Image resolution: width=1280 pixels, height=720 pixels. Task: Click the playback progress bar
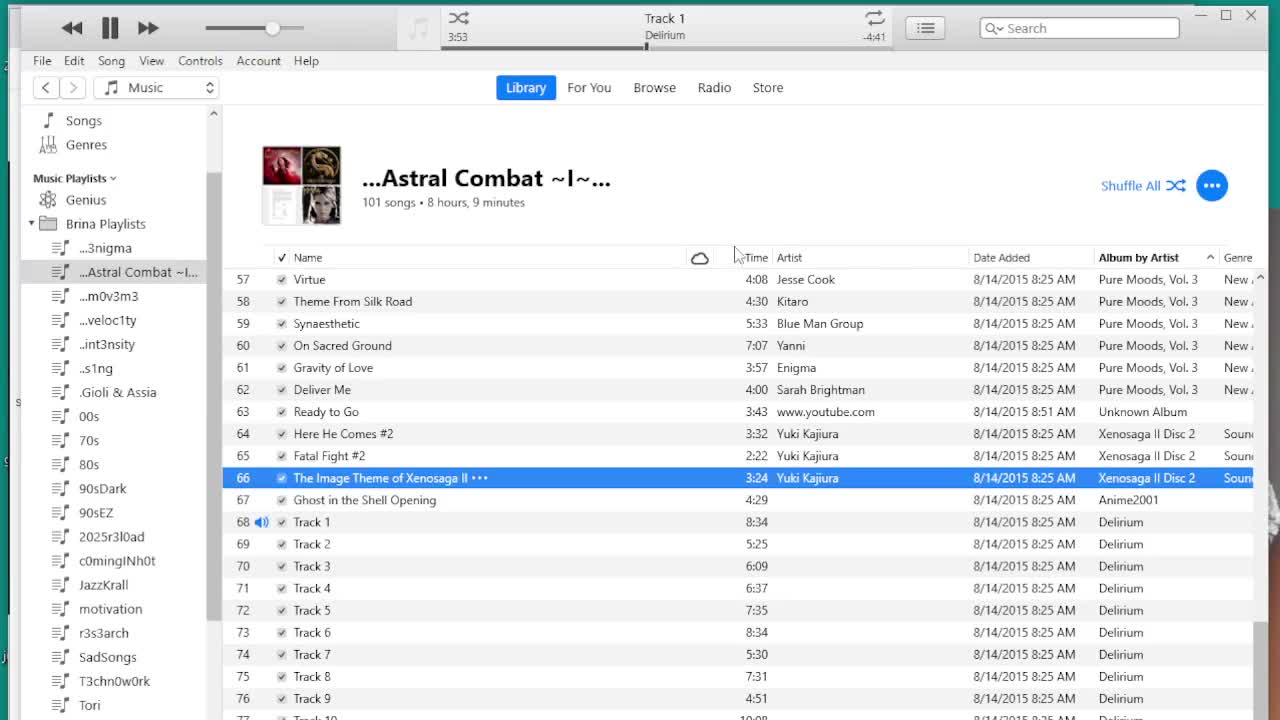665,47
